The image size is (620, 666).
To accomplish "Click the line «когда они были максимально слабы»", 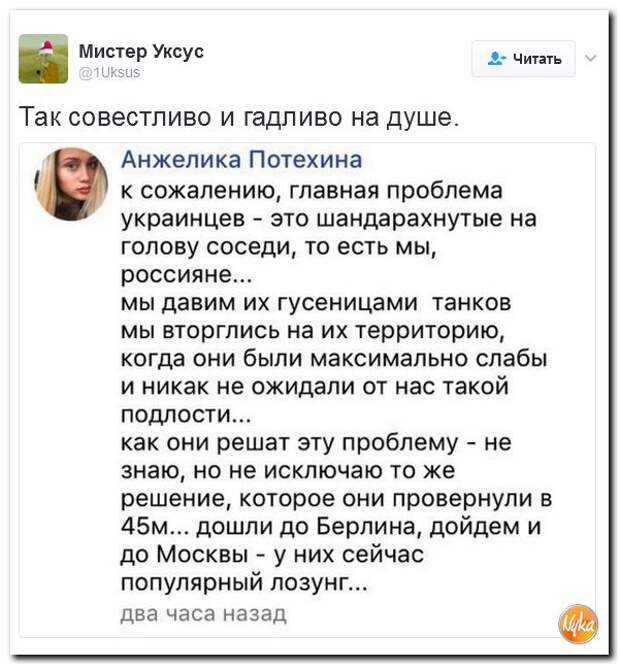I will [334, 358].
